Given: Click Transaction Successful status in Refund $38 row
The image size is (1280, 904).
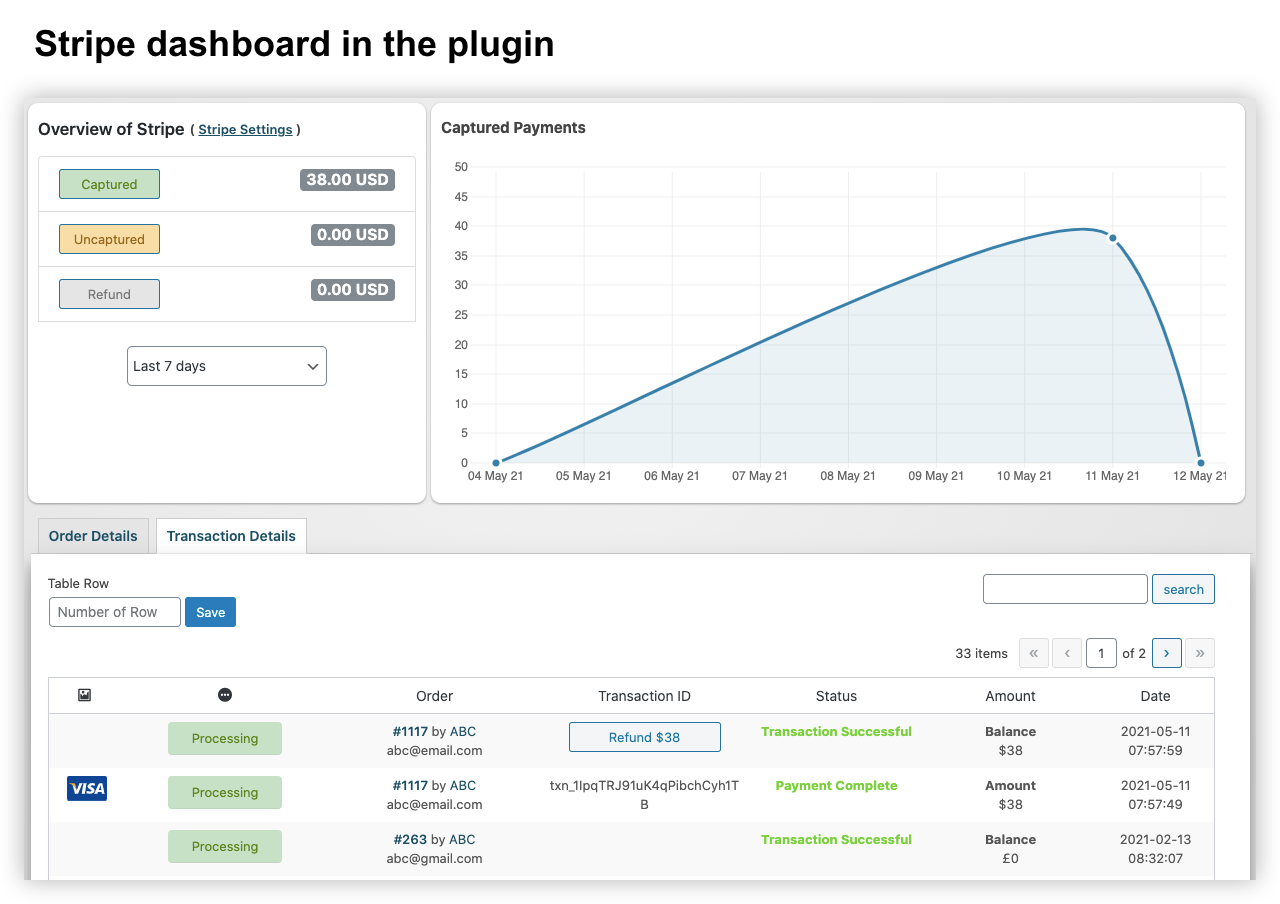Looking at the screenshot, I should click(x=836, y=731).
